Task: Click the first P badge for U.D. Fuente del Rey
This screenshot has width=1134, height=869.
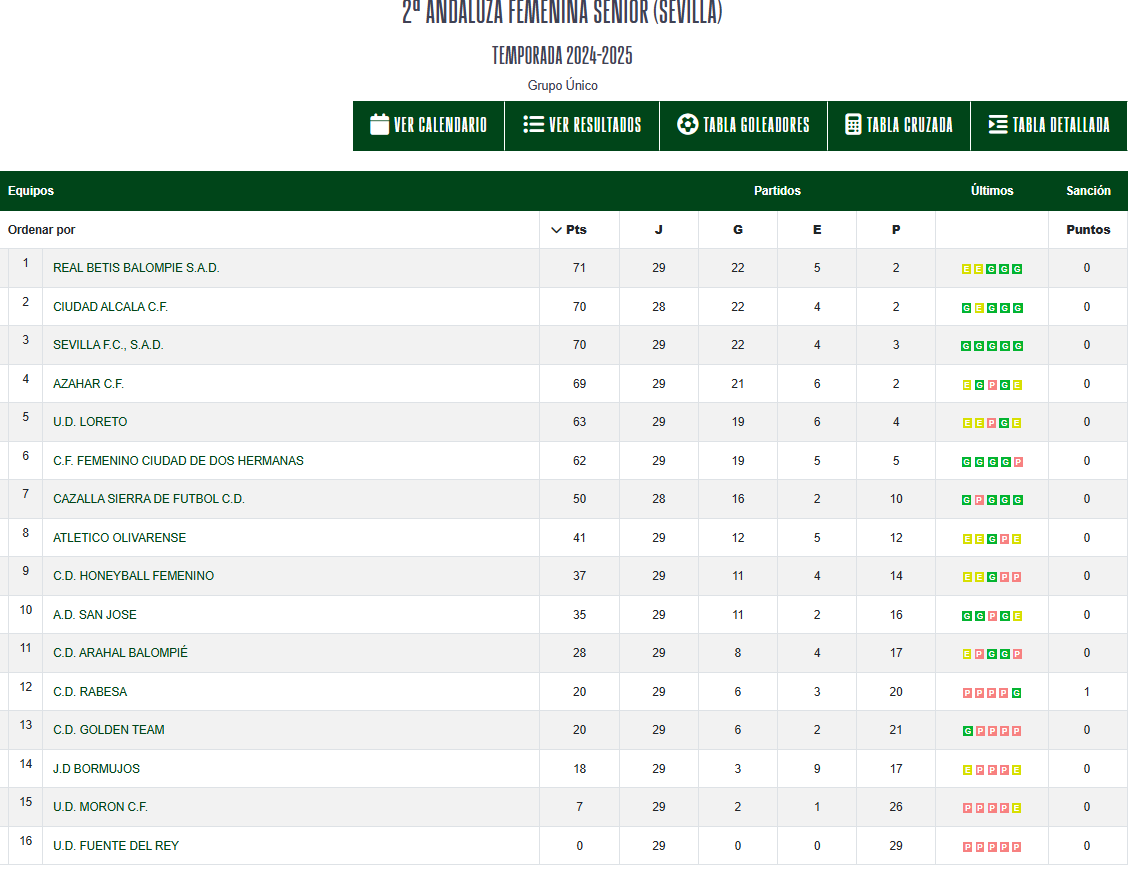Action: (967, 847)
